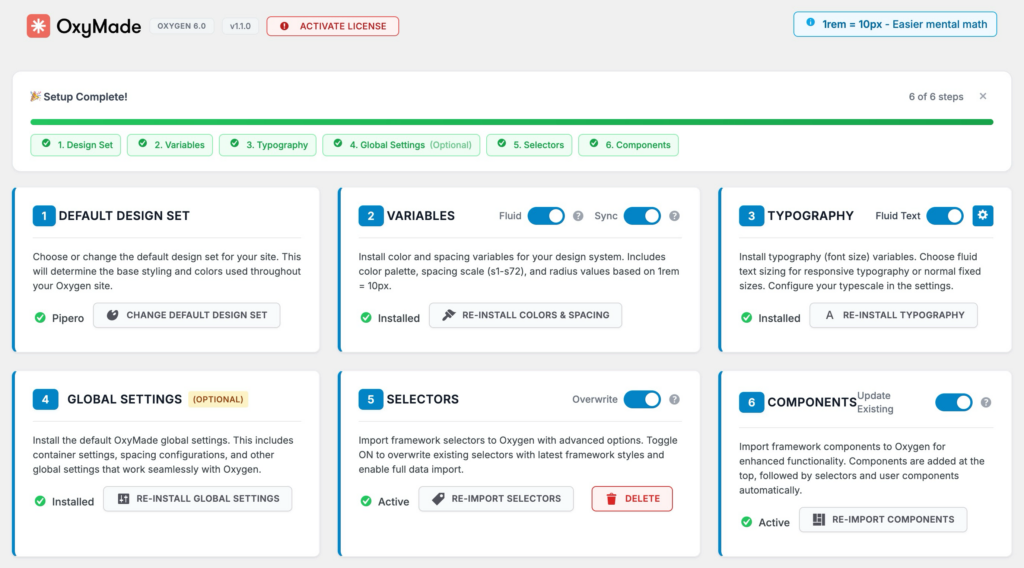Screen dimensions: 1024x568
Task: Click the number 2 badge of Variables
Action: click(x=370, y=216)
